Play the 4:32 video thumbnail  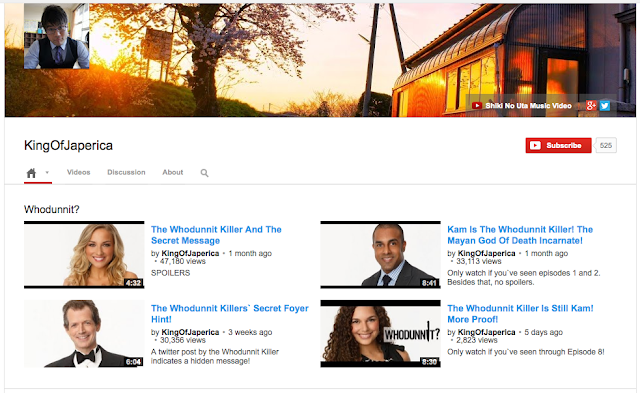84,255
